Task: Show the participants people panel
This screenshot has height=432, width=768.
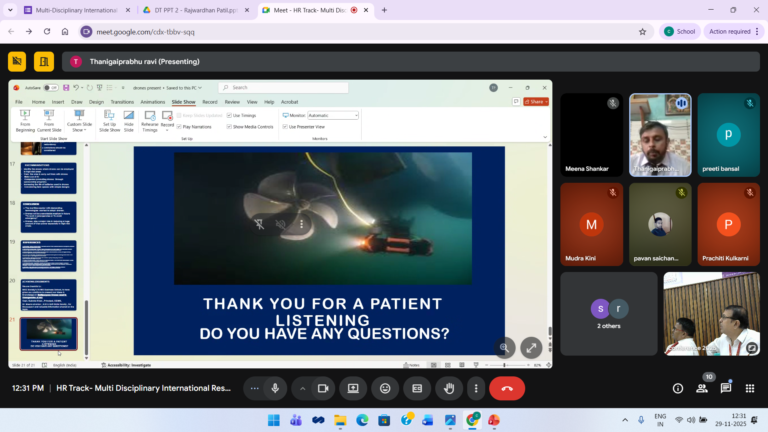Action: tap(702, 388)
